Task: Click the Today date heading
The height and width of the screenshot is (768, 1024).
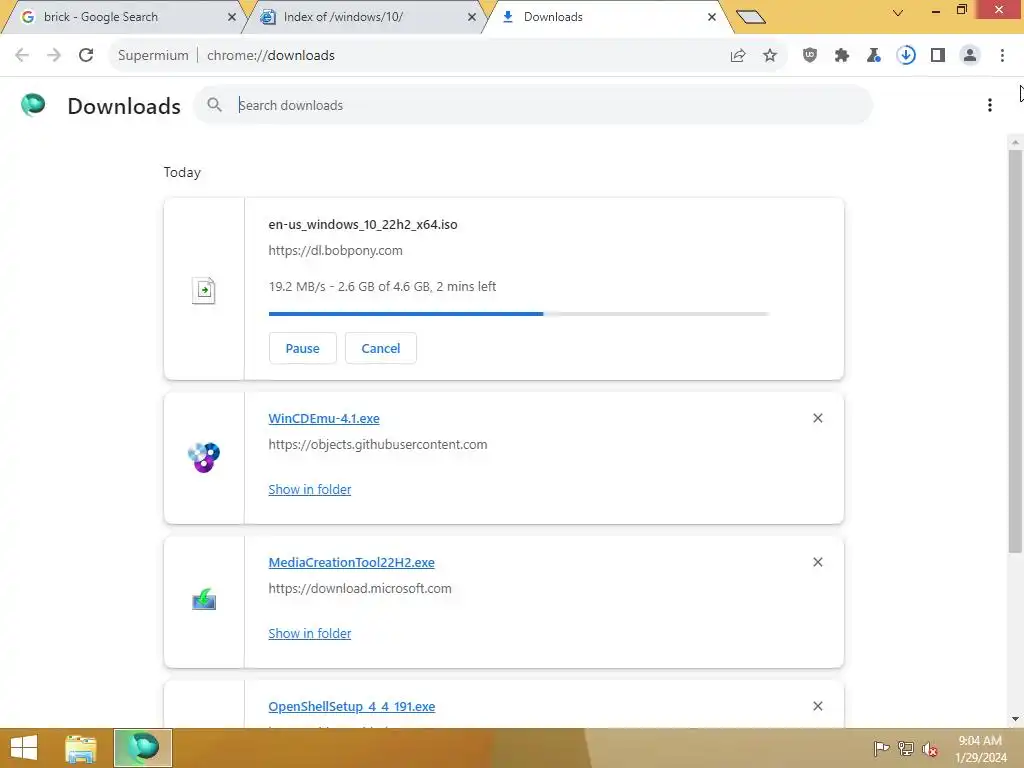Action: 182,172
